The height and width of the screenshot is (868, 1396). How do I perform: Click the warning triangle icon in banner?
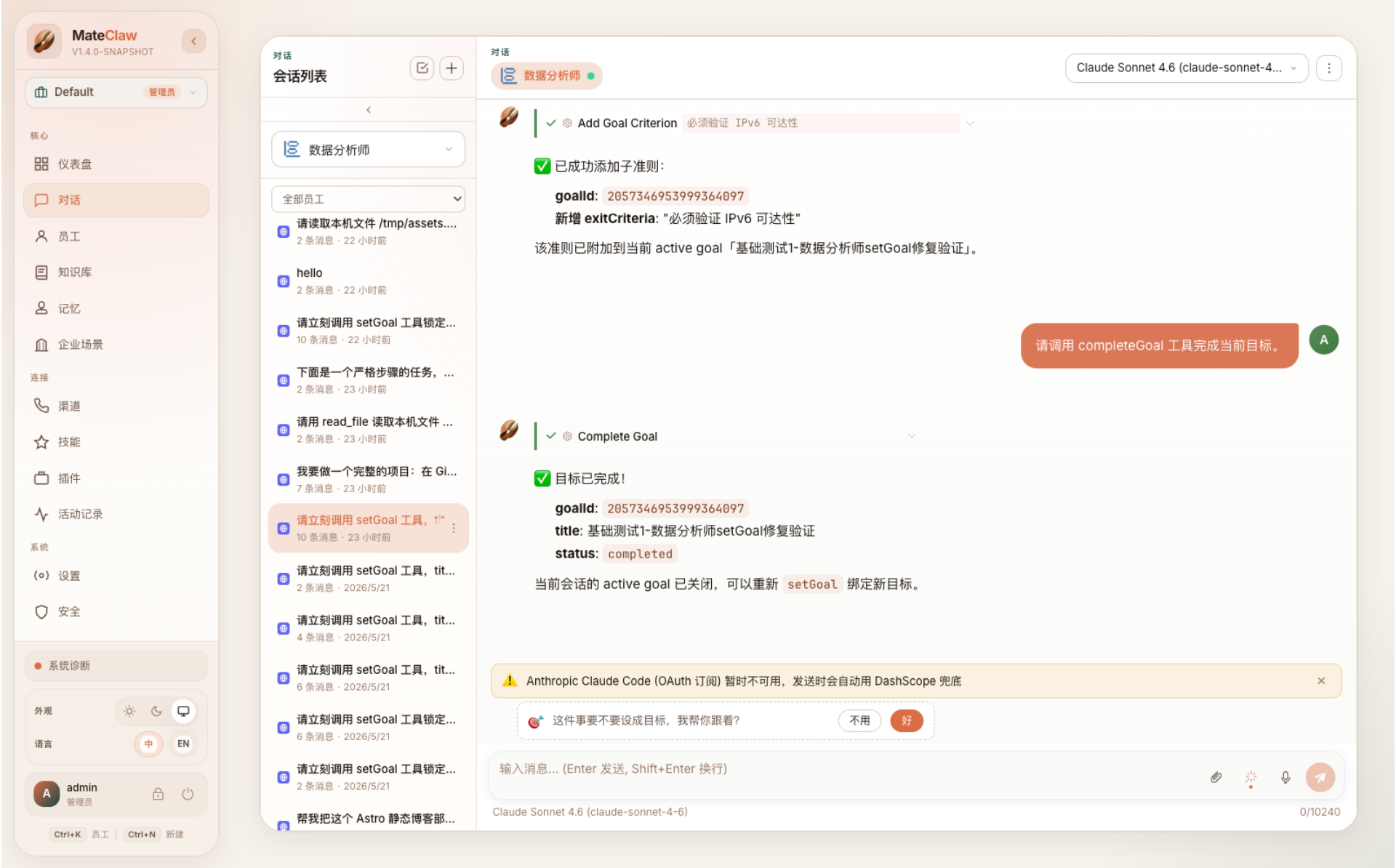[510, 680]
